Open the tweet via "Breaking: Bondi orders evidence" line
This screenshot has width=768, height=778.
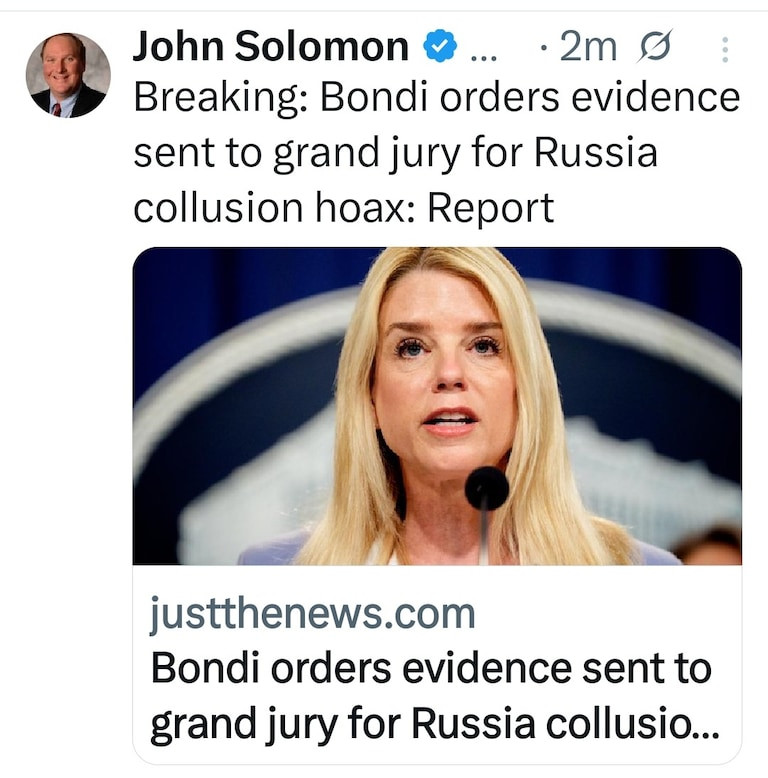click(436, 99)
